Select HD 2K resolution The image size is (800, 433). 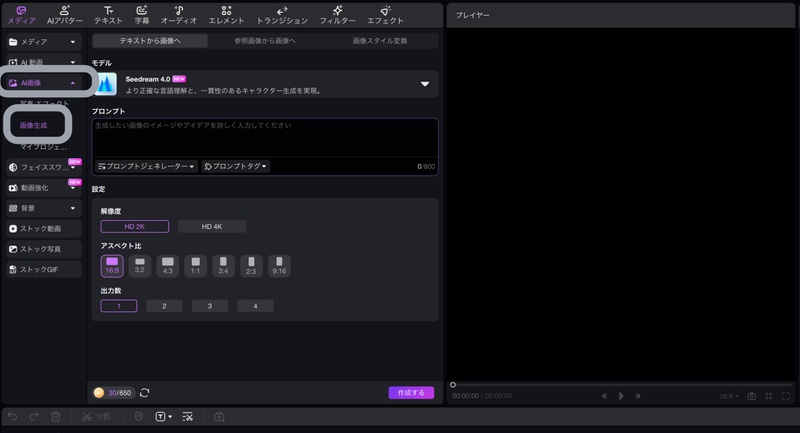point(135,226)
